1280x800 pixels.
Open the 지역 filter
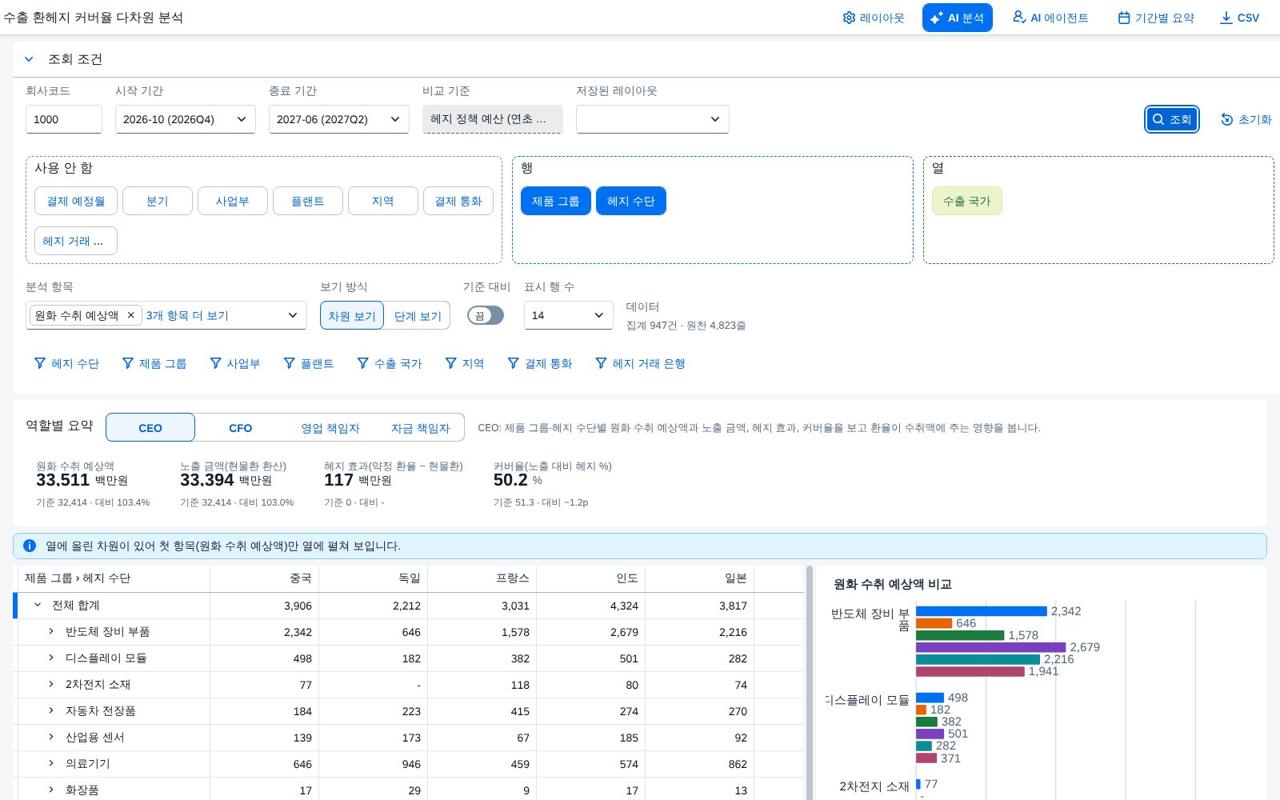[x=464, y=364]
